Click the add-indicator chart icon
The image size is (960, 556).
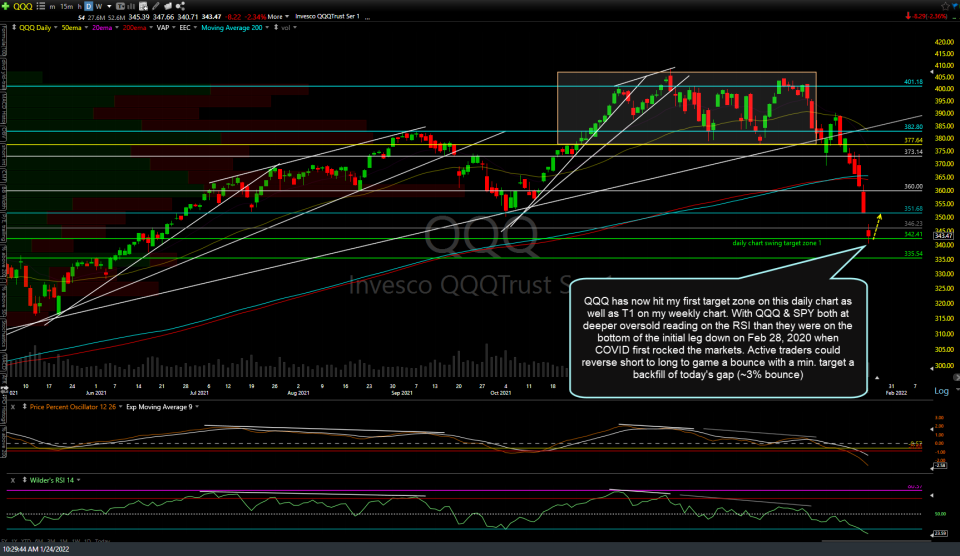(x=143, y=6)
